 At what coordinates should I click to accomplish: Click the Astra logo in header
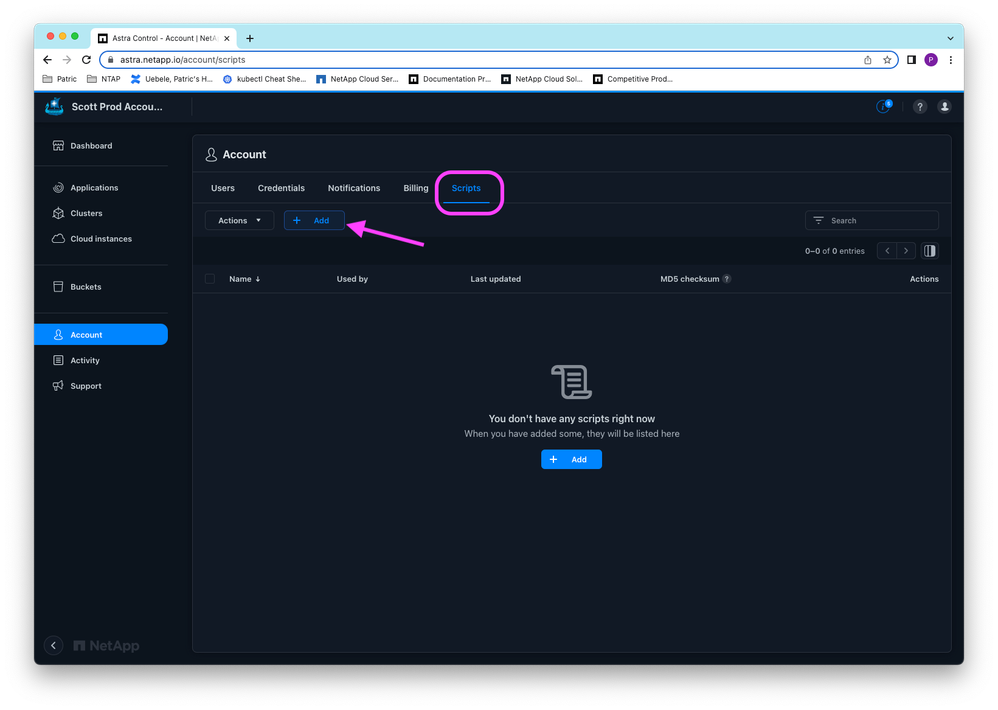click(54, 106)
